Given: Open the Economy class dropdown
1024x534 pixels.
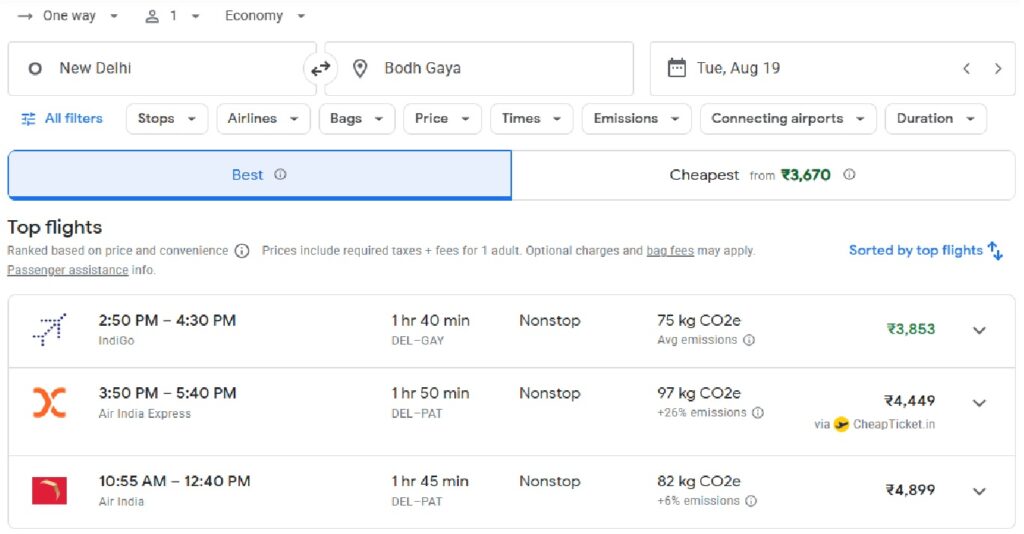Looking at the screenshot, I should tap(264, 16).
